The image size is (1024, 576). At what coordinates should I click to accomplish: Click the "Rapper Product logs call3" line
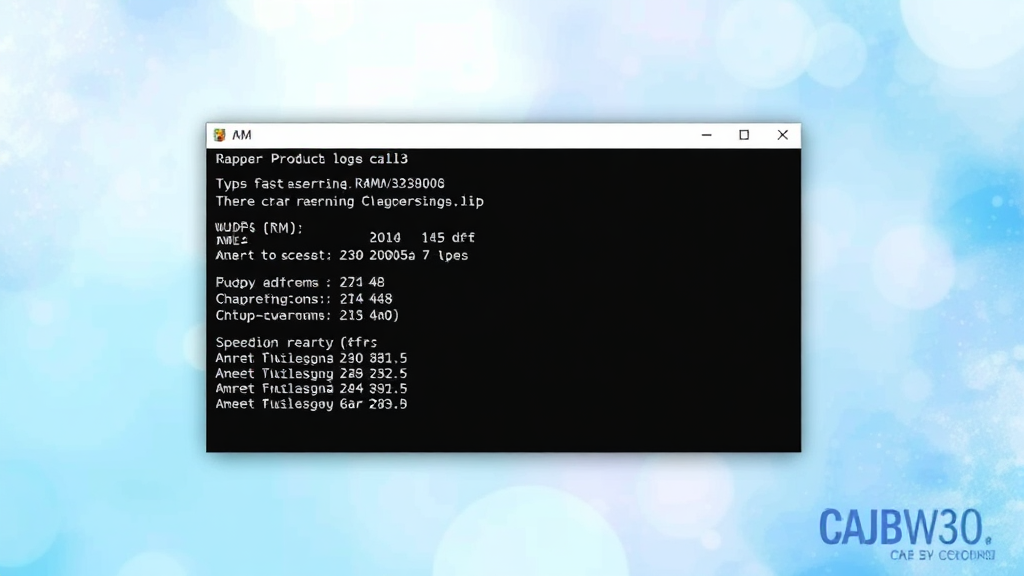coord(311,159)
